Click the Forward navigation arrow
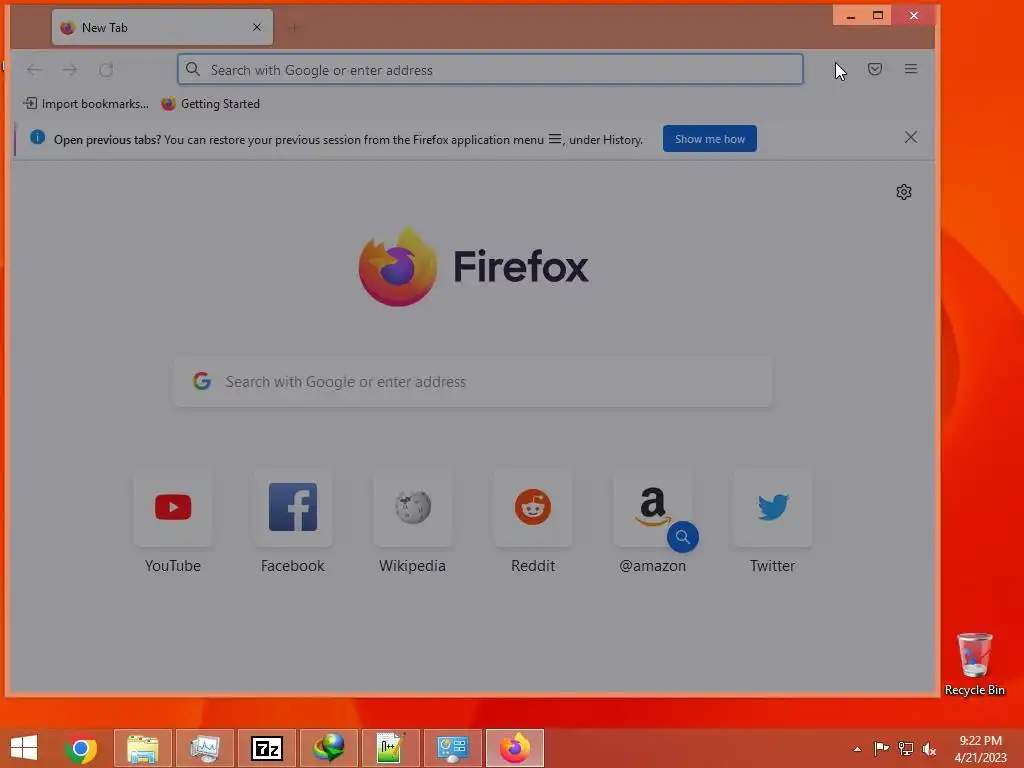 [x=70, y=69]
